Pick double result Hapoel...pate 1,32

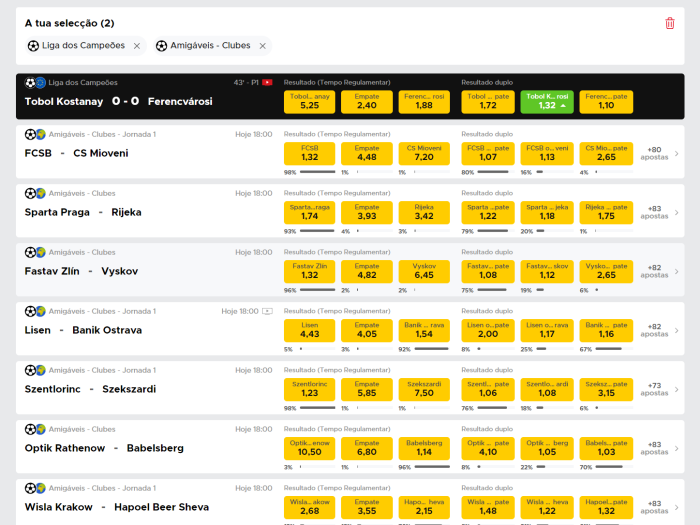coord(606,507)
